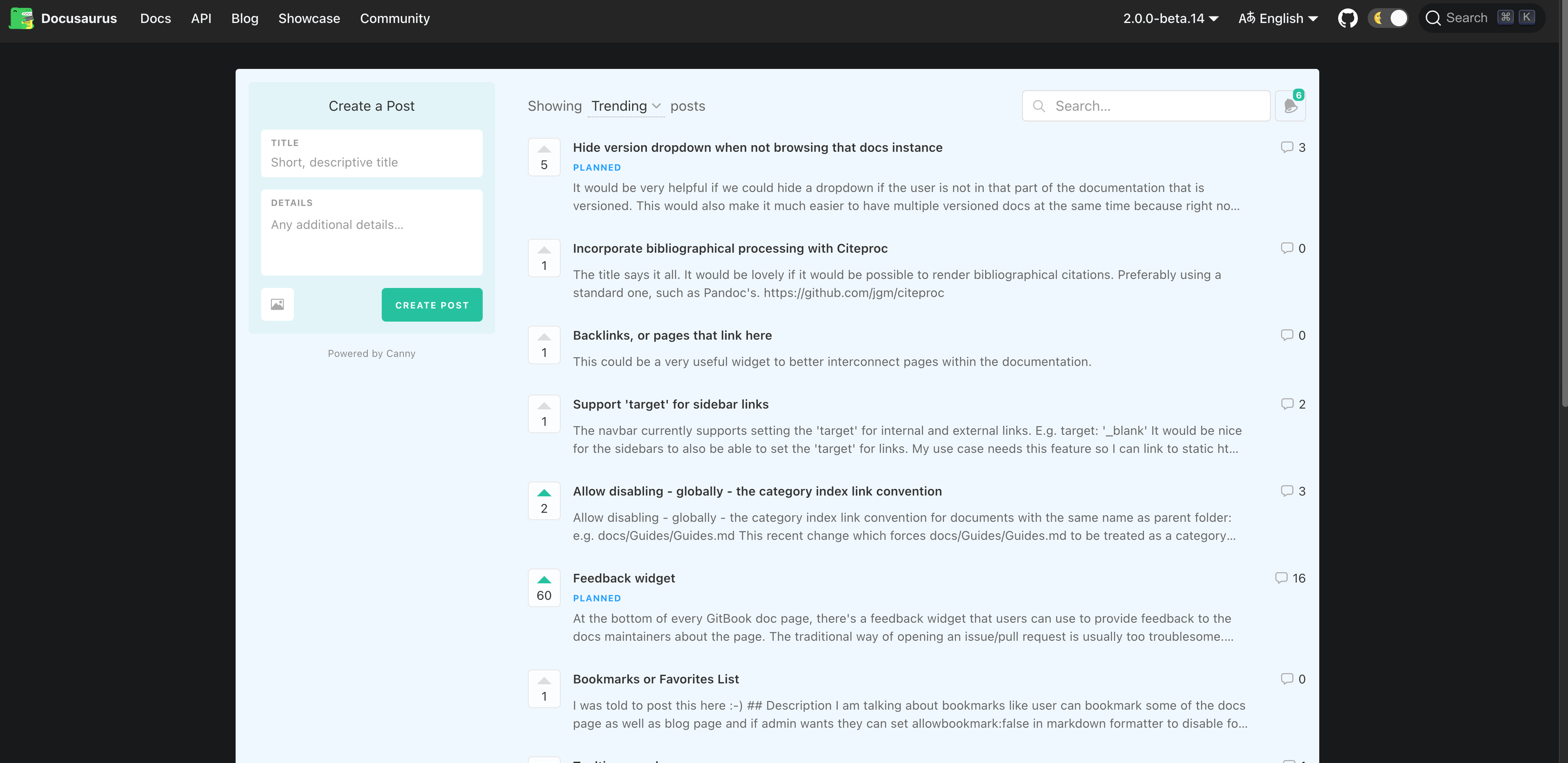1568x763 pixels.
Task: Upvote 'Backlinks, or pages that link here' post
Action: click(544, 345)
